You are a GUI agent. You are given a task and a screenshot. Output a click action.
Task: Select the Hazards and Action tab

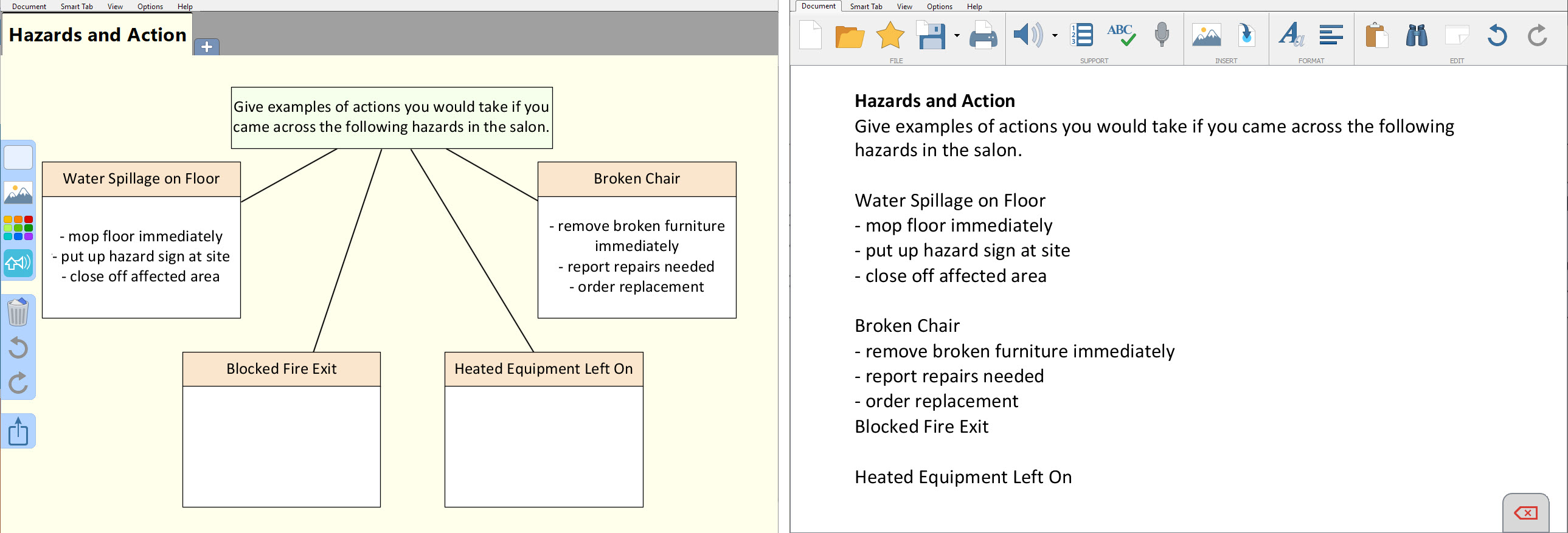(x=97, y=35)
